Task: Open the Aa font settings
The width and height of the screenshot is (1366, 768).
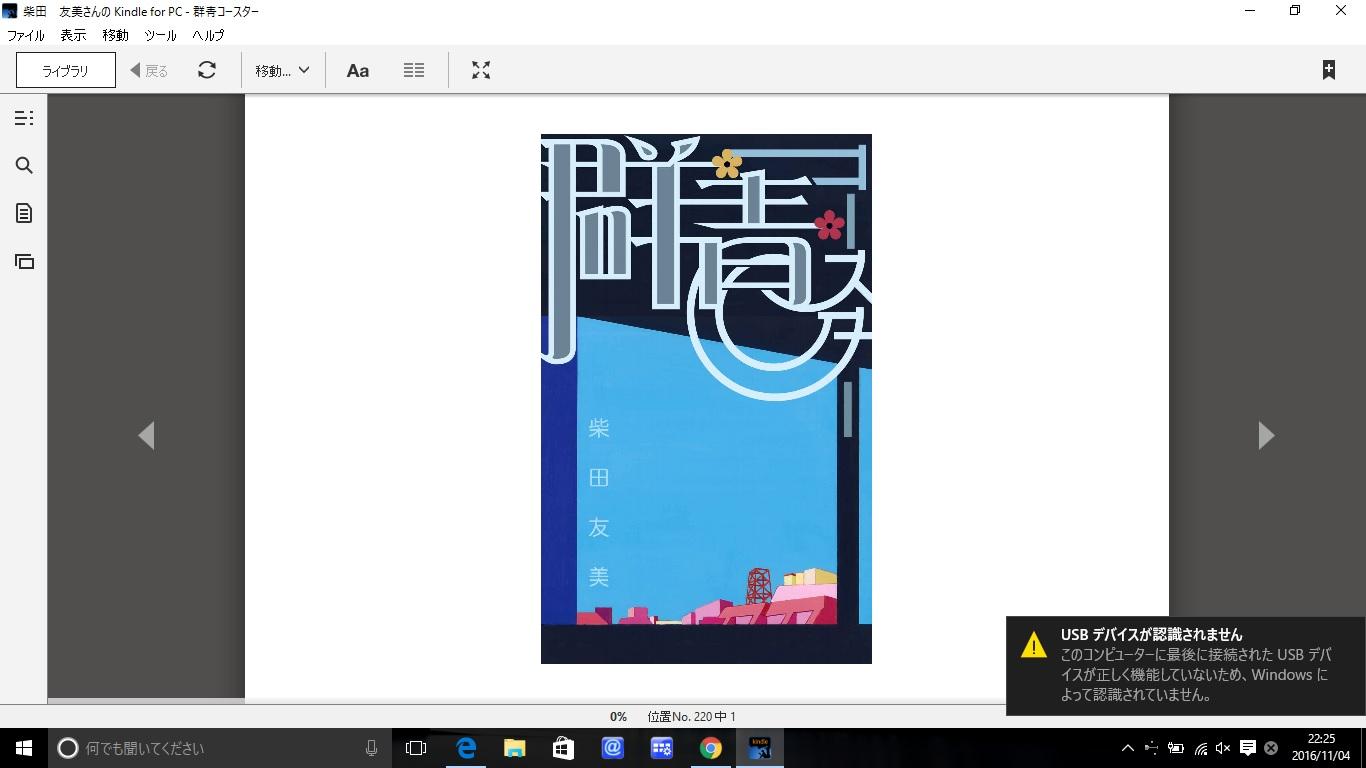Action: pyautogui.click(x=357, y=70)
